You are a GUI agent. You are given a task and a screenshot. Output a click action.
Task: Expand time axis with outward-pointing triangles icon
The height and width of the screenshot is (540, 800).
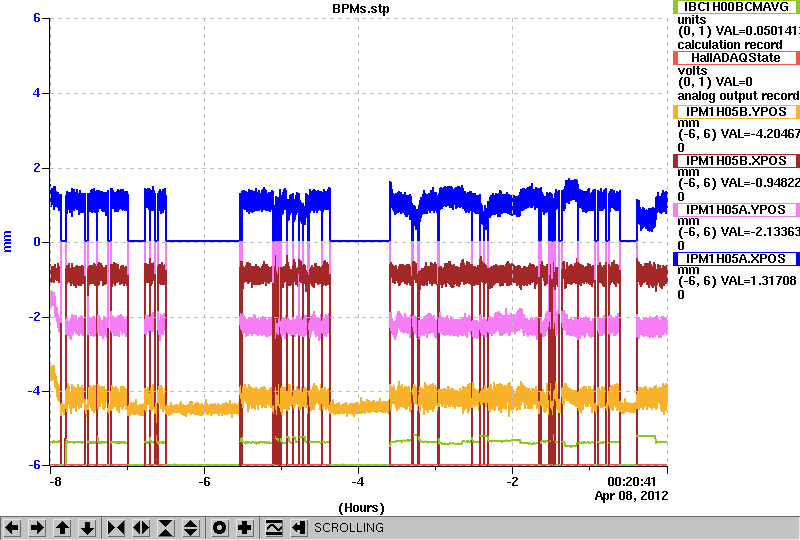[141, 527]
